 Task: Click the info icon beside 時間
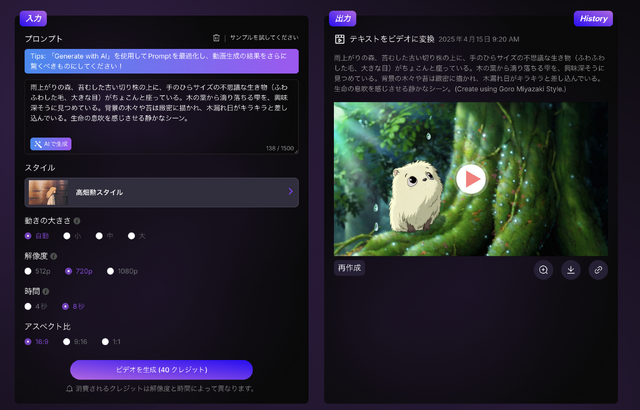(46, 291)
